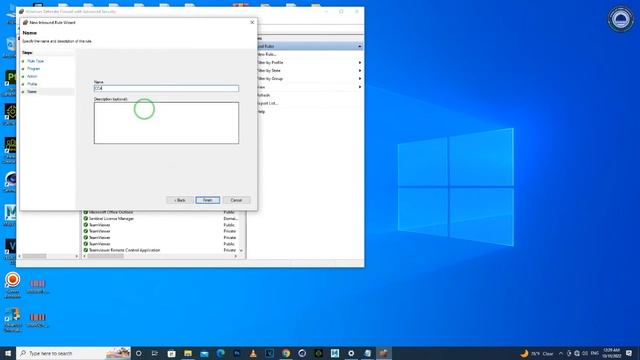
Task: Close the New Inbound Rule Wizard dialog
Action: tap(252, 22)
